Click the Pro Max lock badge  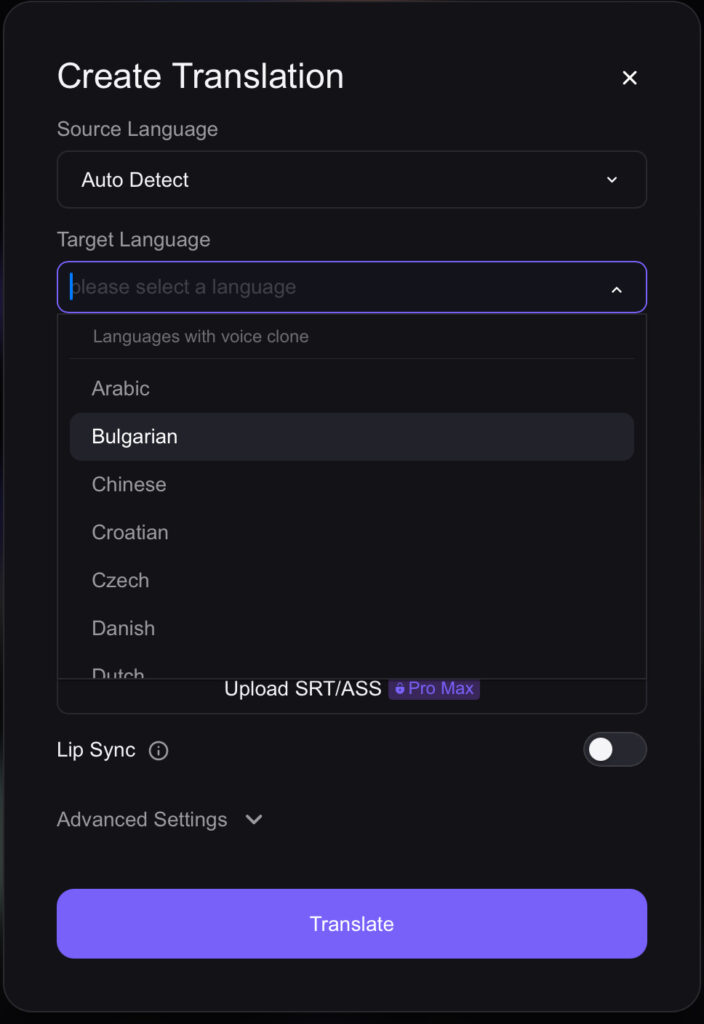coord(434,689)
